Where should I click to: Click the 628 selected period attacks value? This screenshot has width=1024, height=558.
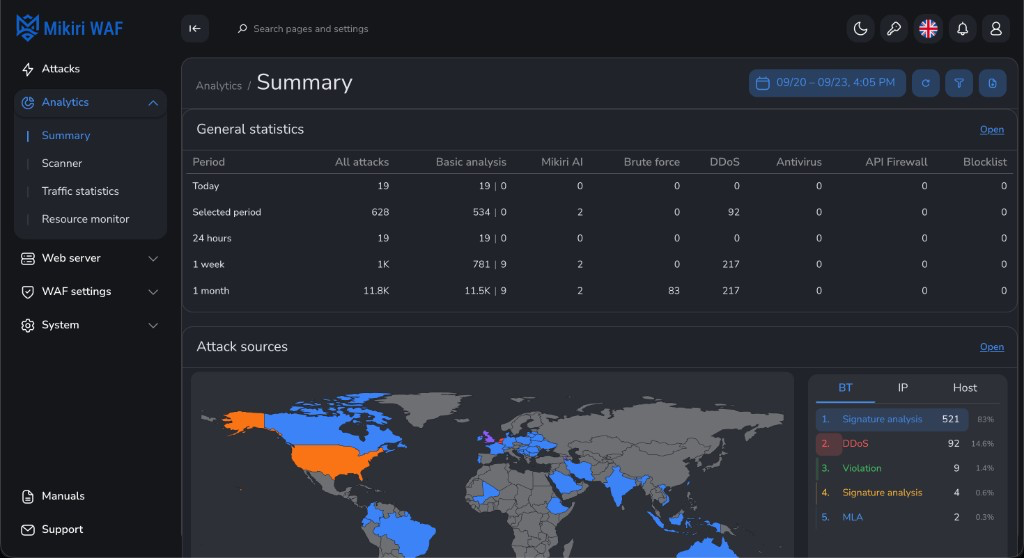click(x=380, y=212)
